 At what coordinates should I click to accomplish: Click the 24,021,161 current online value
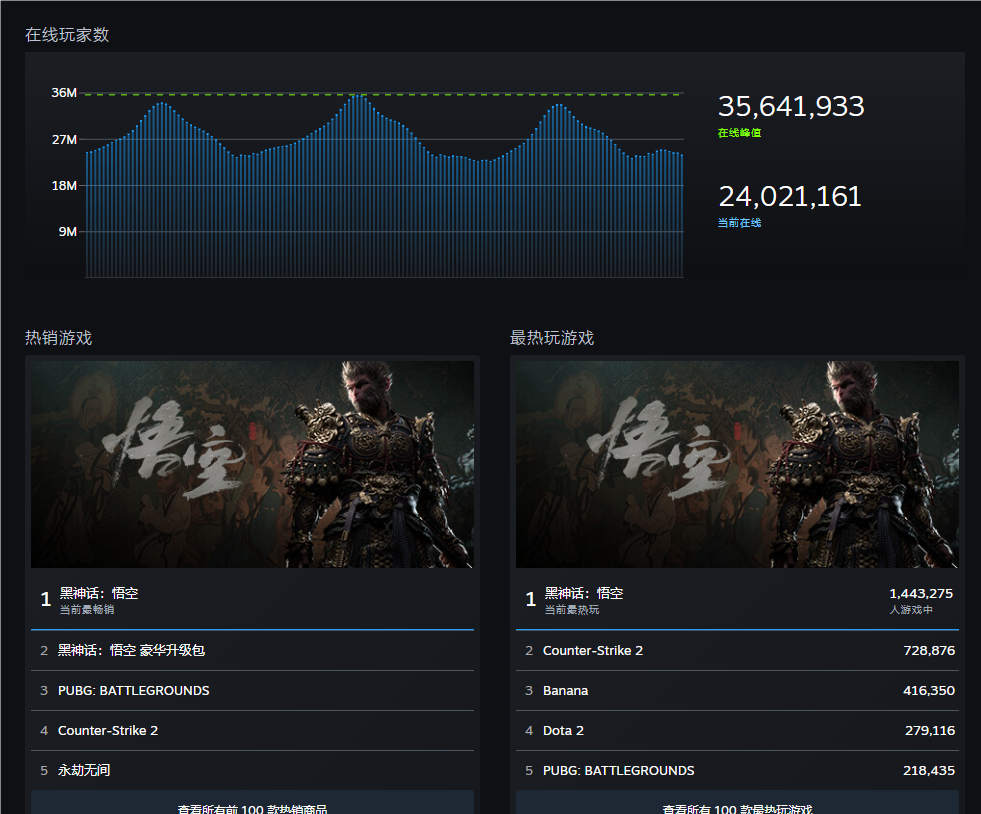[x=789, y=197]
